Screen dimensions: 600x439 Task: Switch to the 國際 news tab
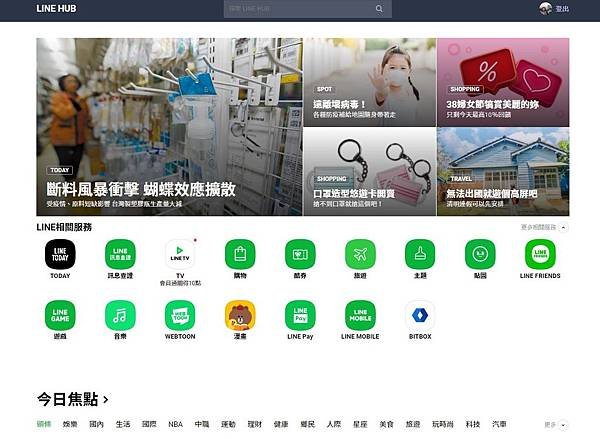(x=149, y=424)
